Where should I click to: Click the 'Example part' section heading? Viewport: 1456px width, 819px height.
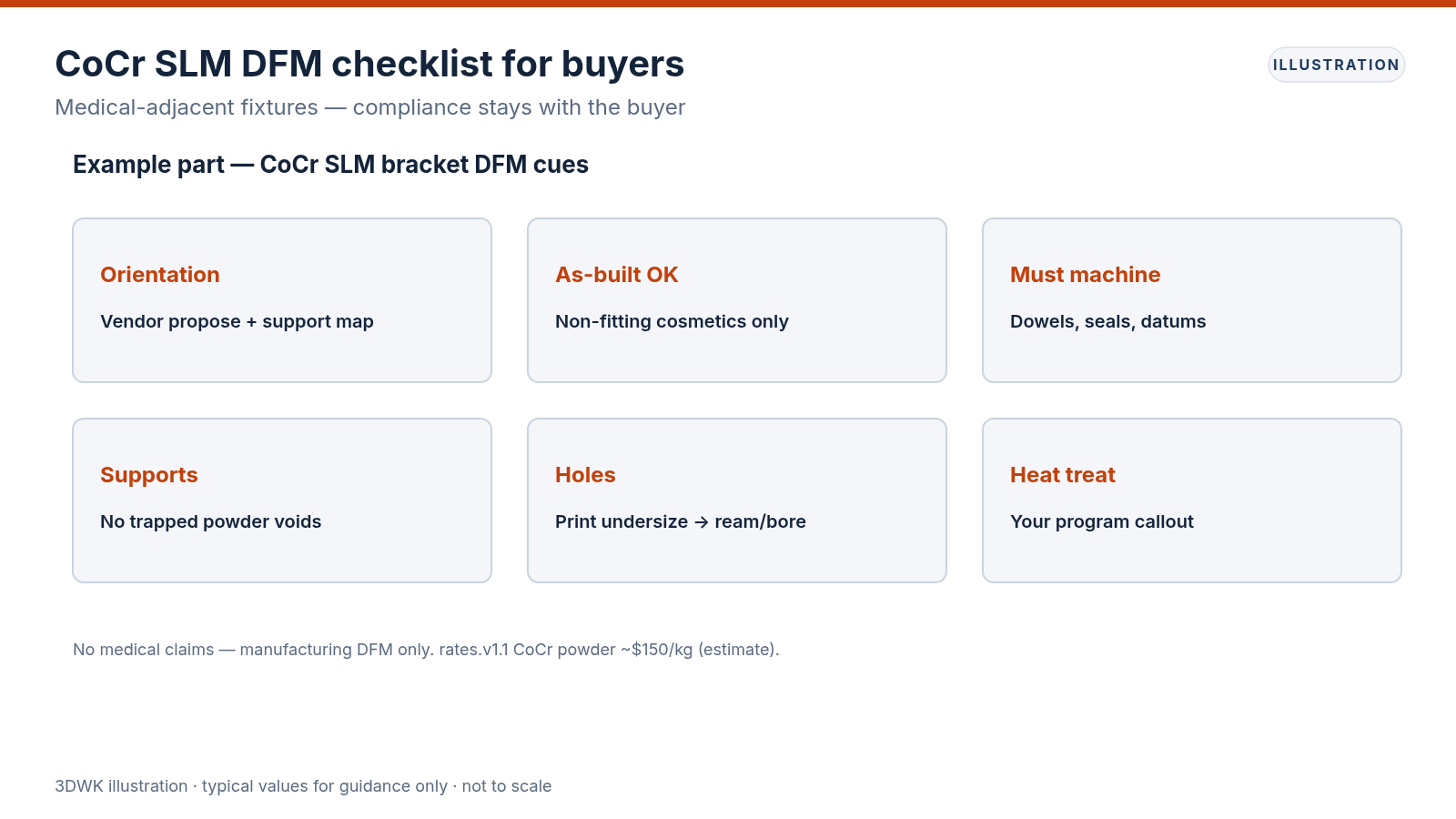pyautogui.click(x=330, y=165)
